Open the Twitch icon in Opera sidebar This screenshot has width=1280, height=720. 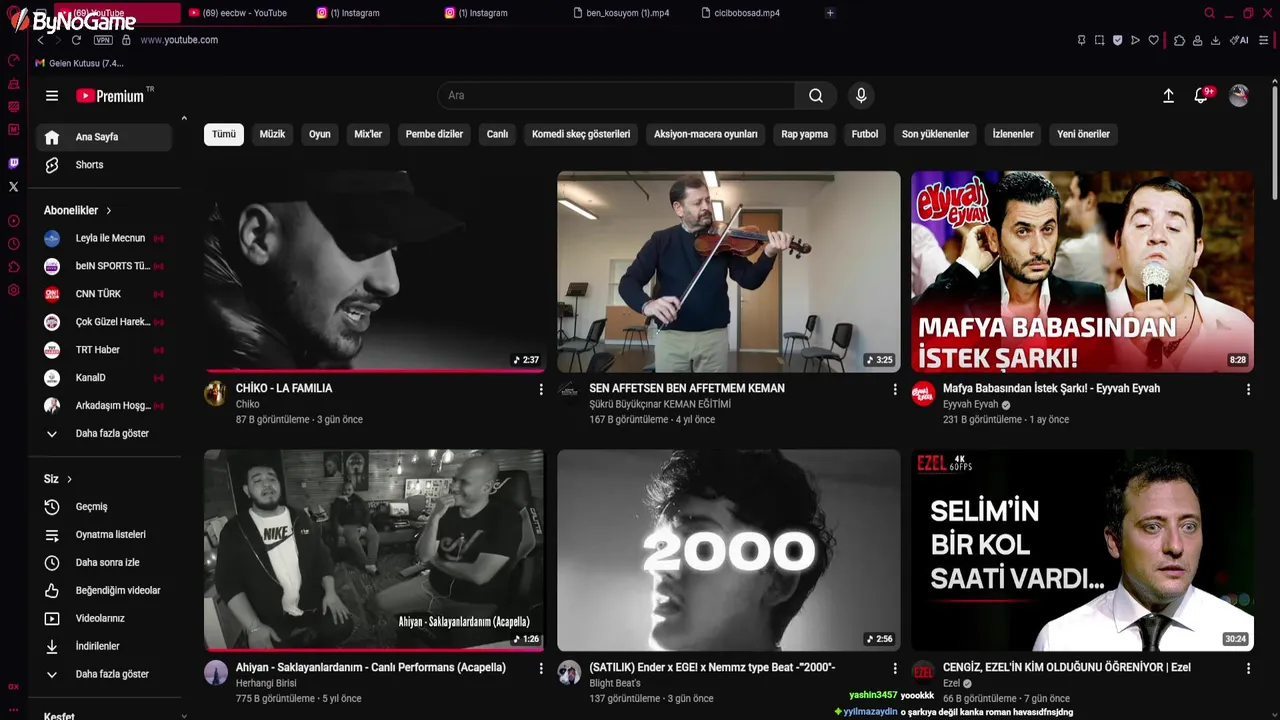[13, 164]
